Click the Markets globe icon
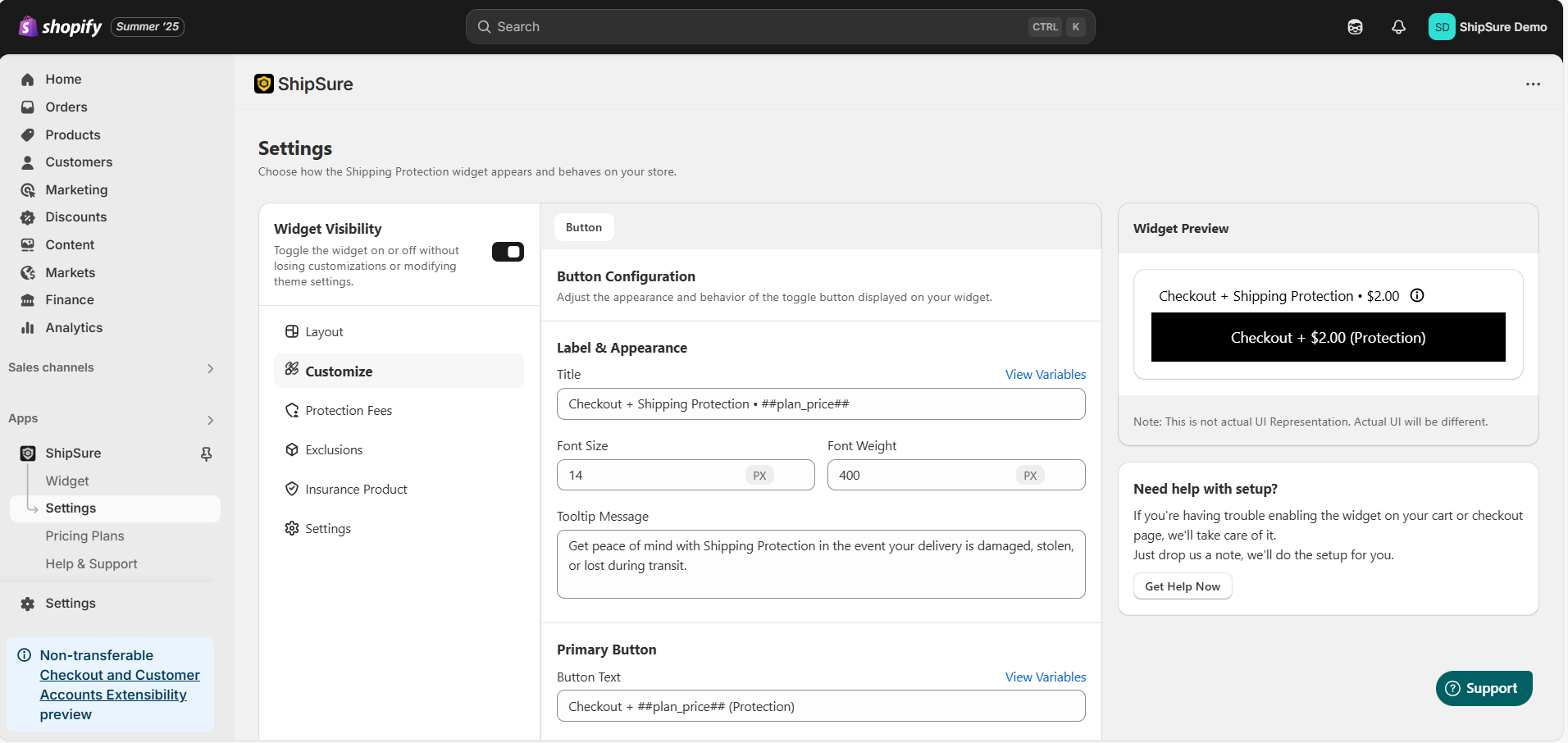1568x743 pixels. pyautogui.click(x=28, y=273)
